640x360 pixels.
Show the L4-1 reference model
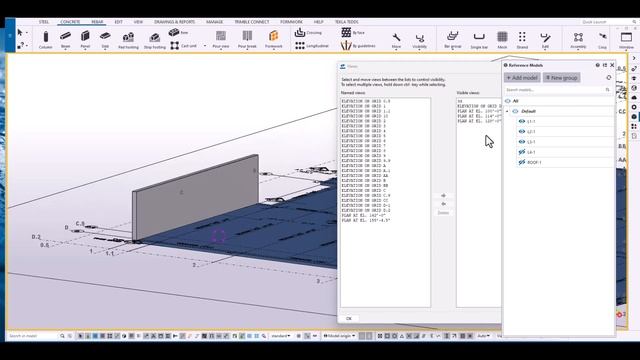pyautogui.click(x=522, y=152)
